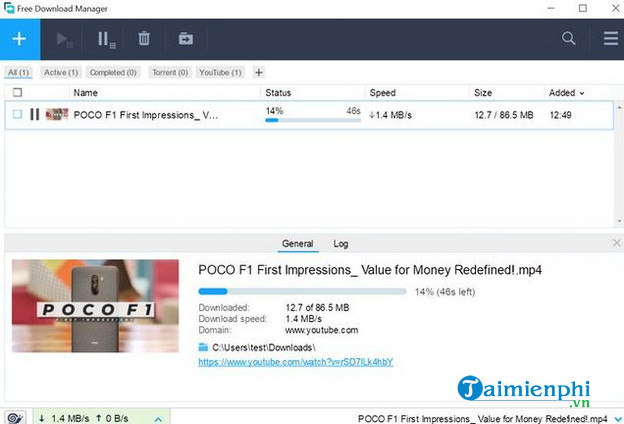Pause selected downloads in toolbar

tap(106, 39)
